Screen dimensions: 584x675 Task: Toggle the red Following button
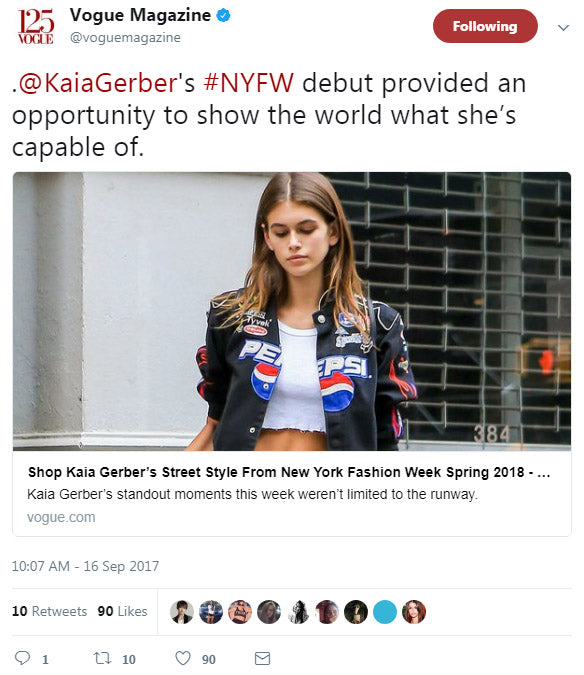coord(485,26)
